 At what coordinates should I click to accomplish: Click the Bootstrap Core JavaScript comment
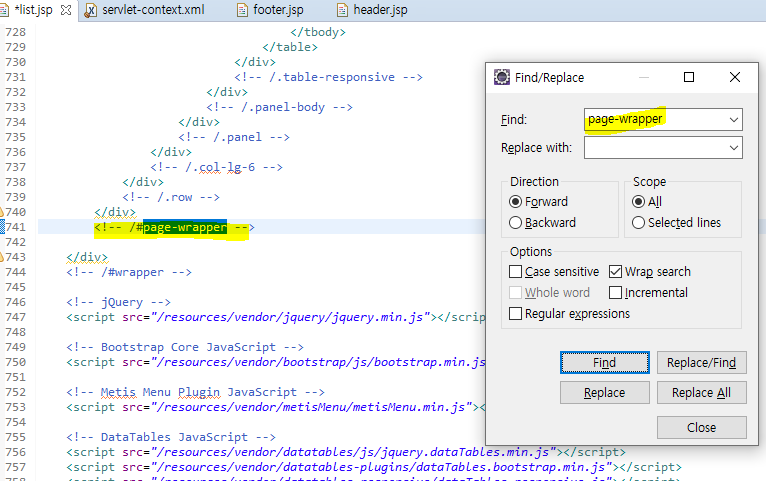[185, 347]
